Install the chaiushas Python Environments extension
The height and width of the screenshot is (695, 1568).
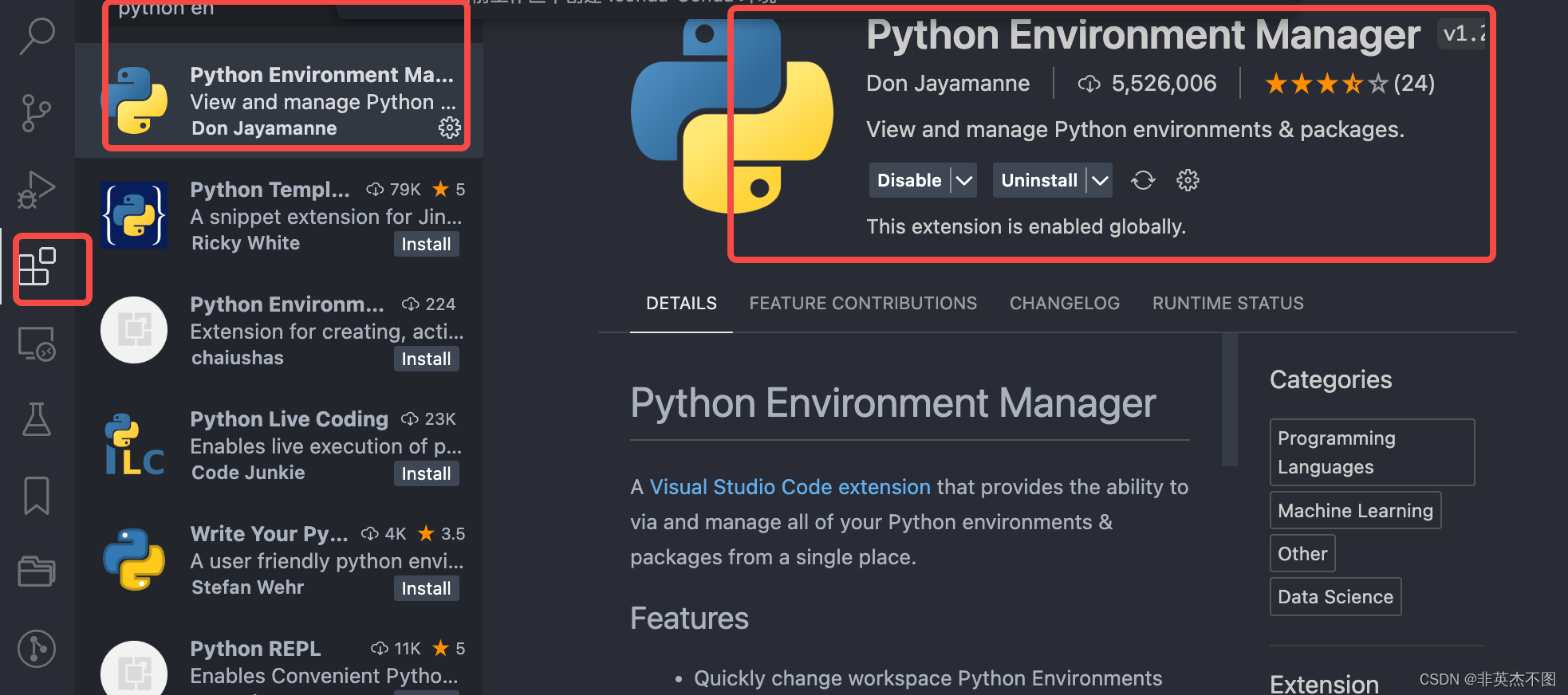click(426, 359)
